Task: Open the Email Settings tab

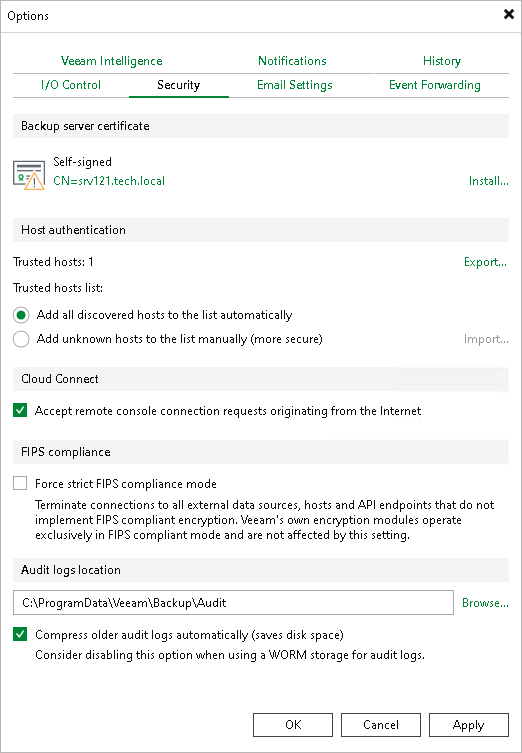Action: 295,85
